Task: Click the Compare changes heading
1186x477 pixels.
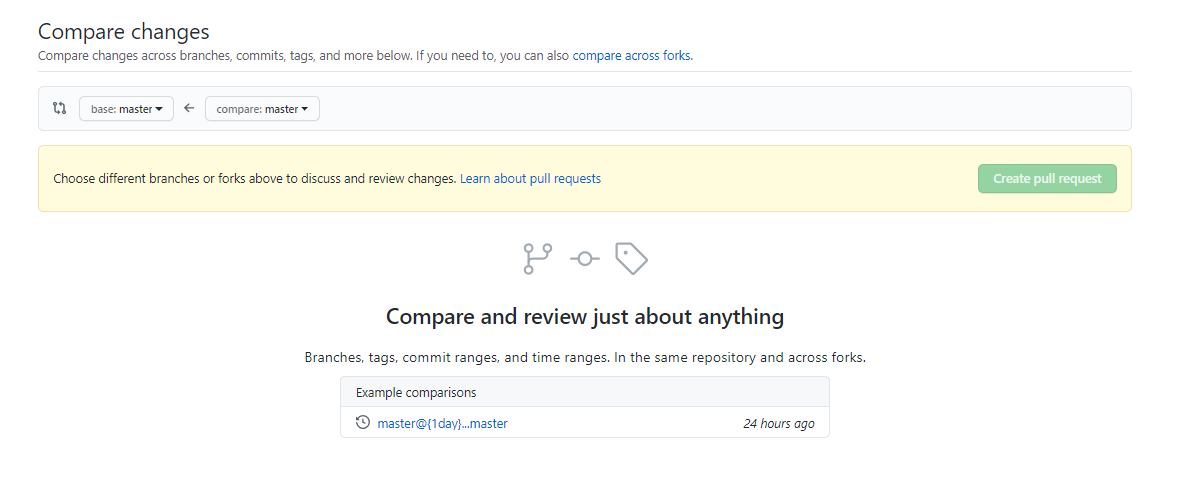Action: click(123, 32)
